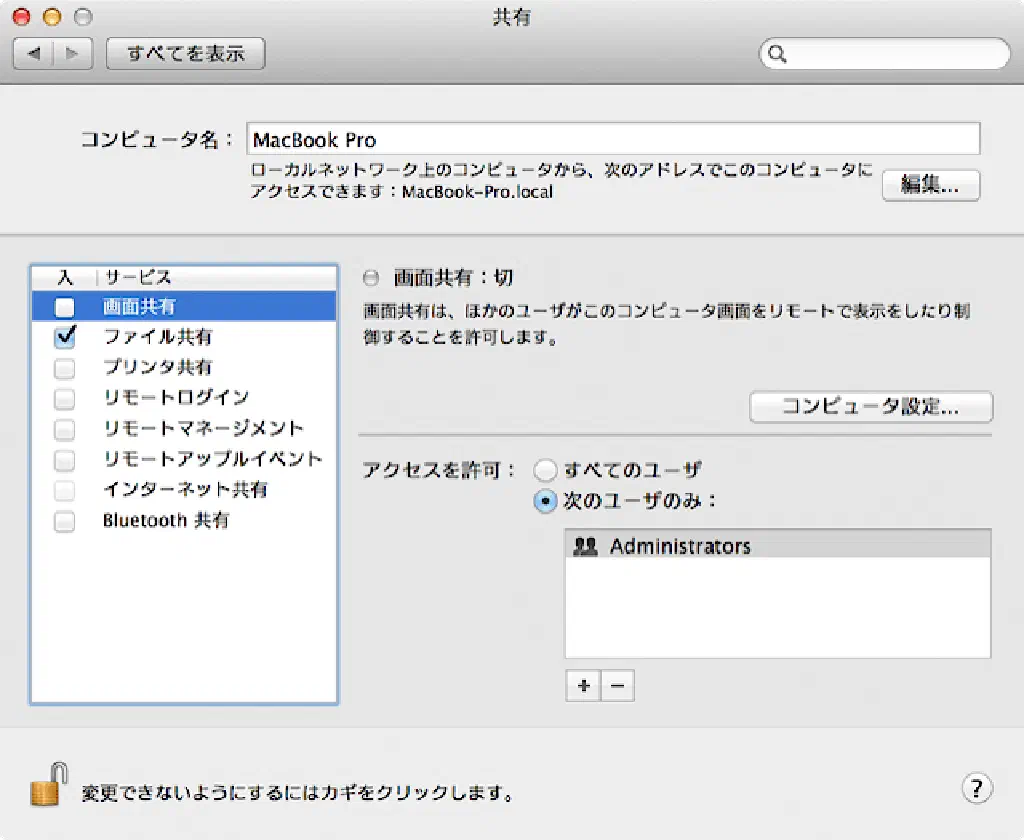
Task: Select リモートログイン in the service list
Action: (x=176, y=398)
